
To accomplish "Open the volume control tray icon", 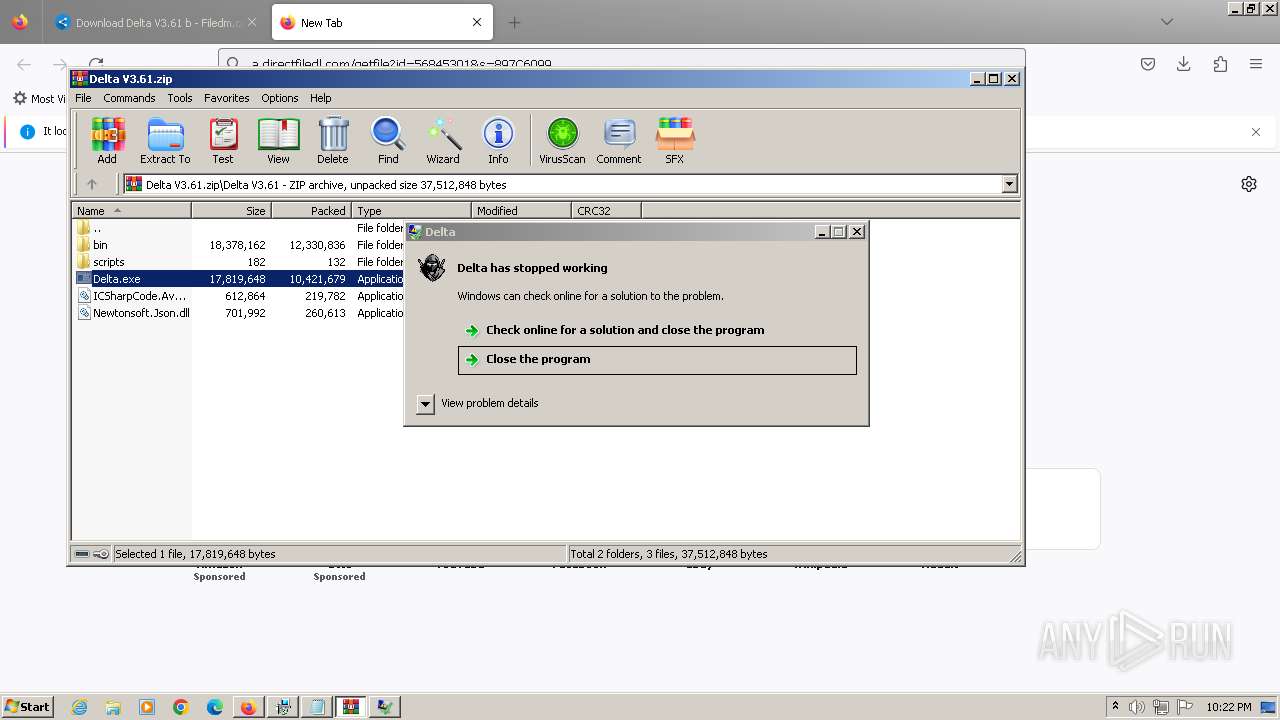I will click(1137, 707).
